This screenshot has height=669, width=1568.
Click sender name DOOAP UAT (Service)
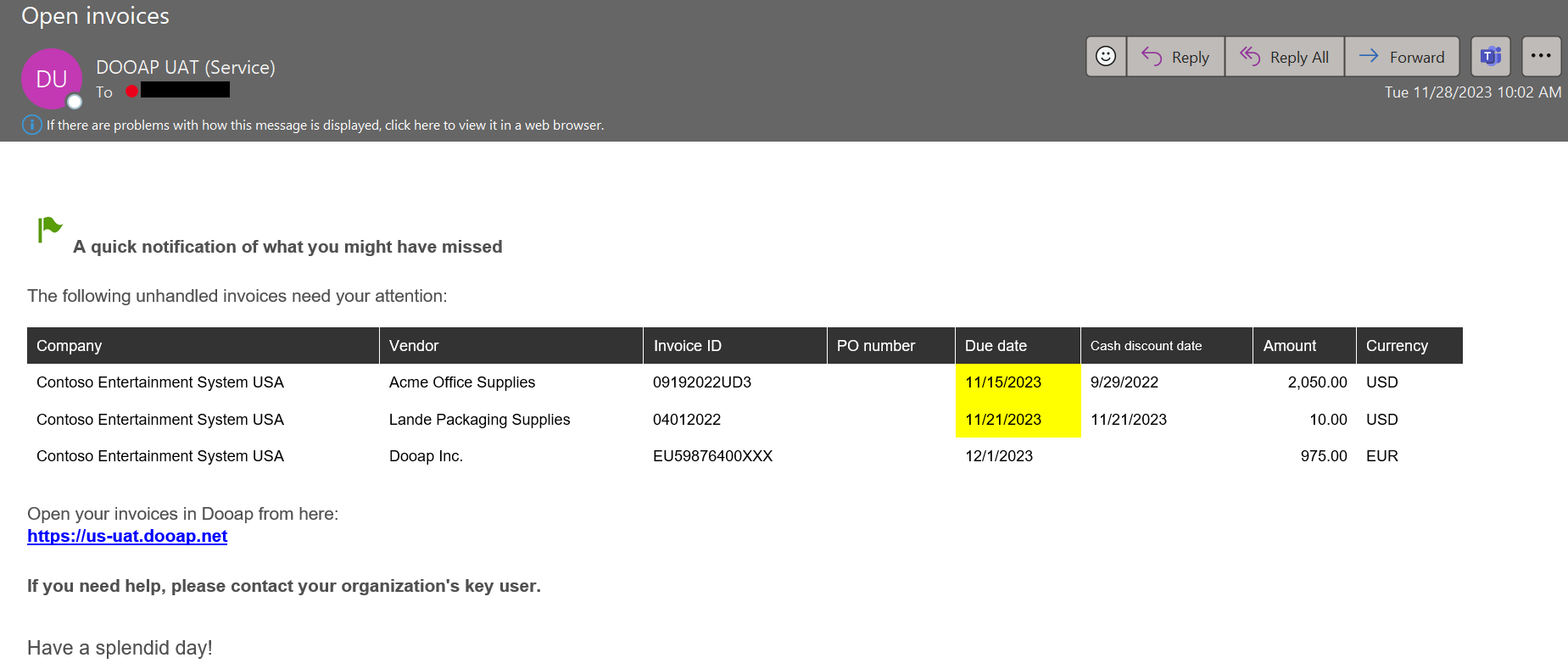(186, 67)
